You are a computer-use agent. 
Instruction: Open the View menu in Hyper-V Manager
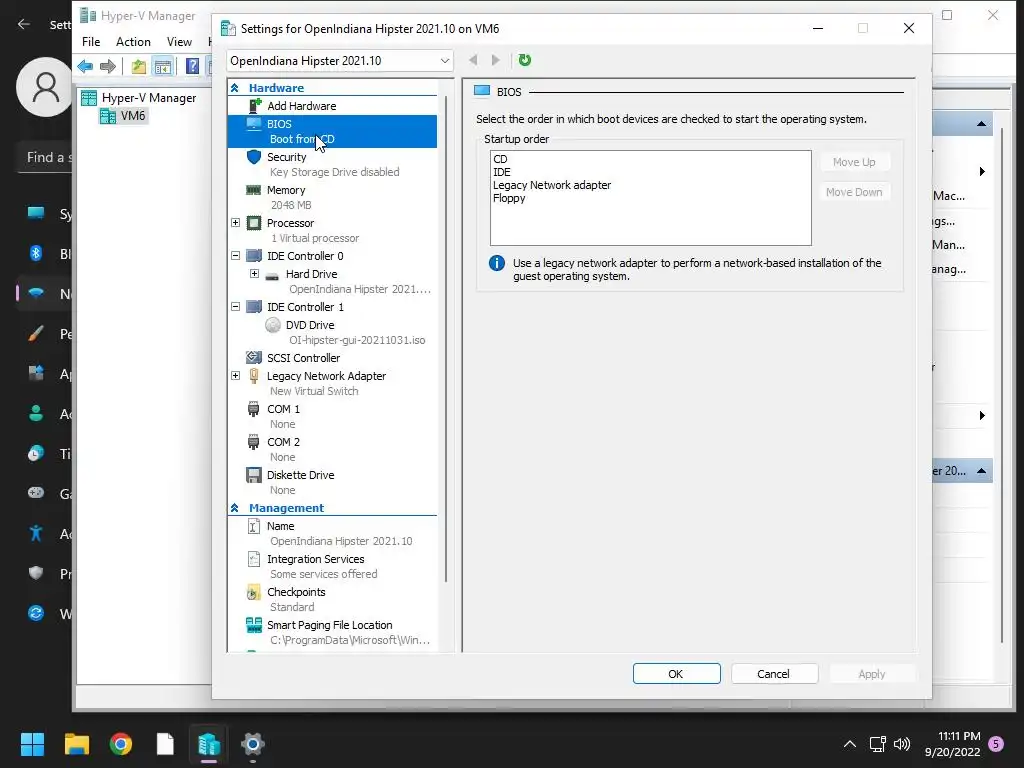coord(179,42)
